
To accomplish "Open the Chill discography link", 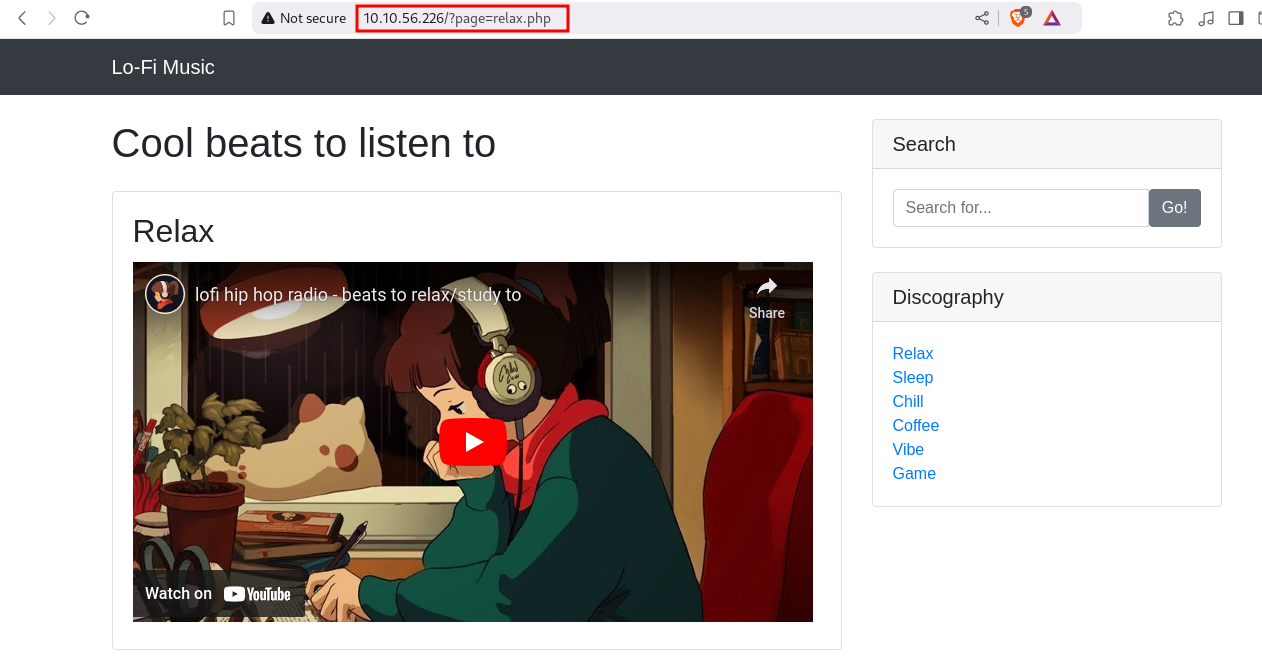I will (908, 402).
